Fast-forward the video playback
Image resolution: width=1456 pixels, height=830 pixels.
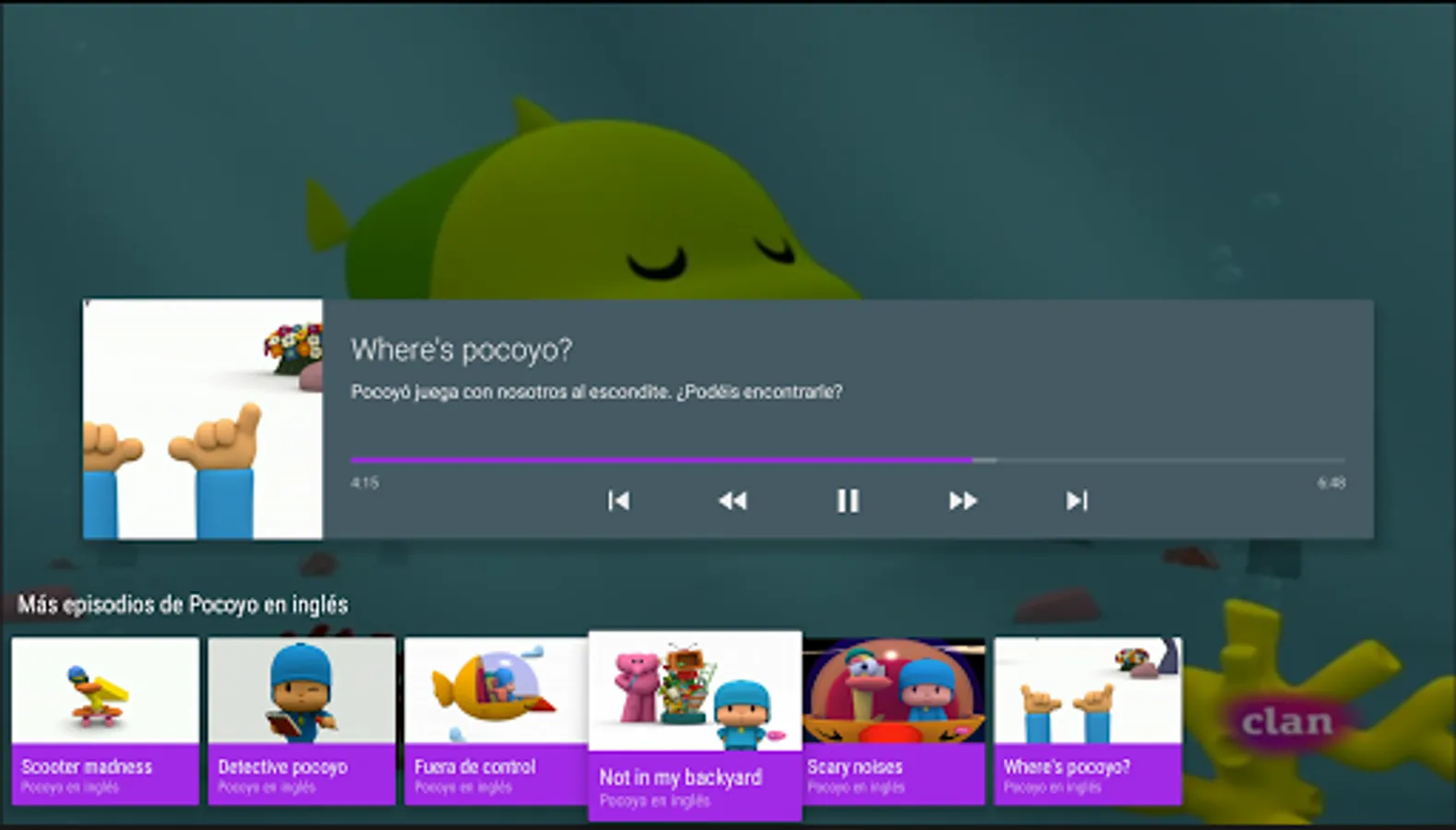tap(962, 501)
